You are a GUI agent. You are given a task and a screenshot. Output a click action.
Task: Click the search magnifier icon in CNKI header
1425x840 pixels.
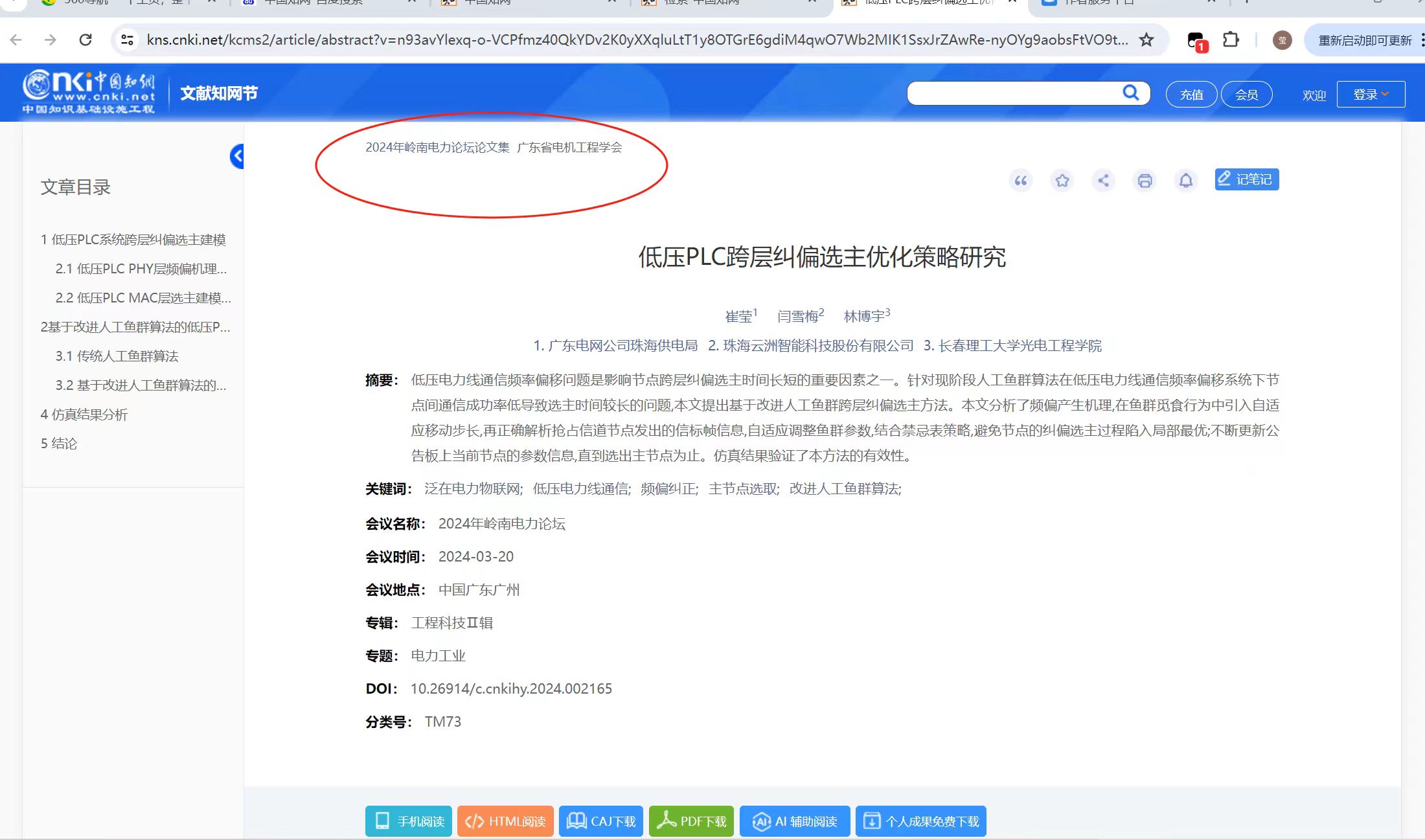pyautogui.click(x=1130, y=93)
